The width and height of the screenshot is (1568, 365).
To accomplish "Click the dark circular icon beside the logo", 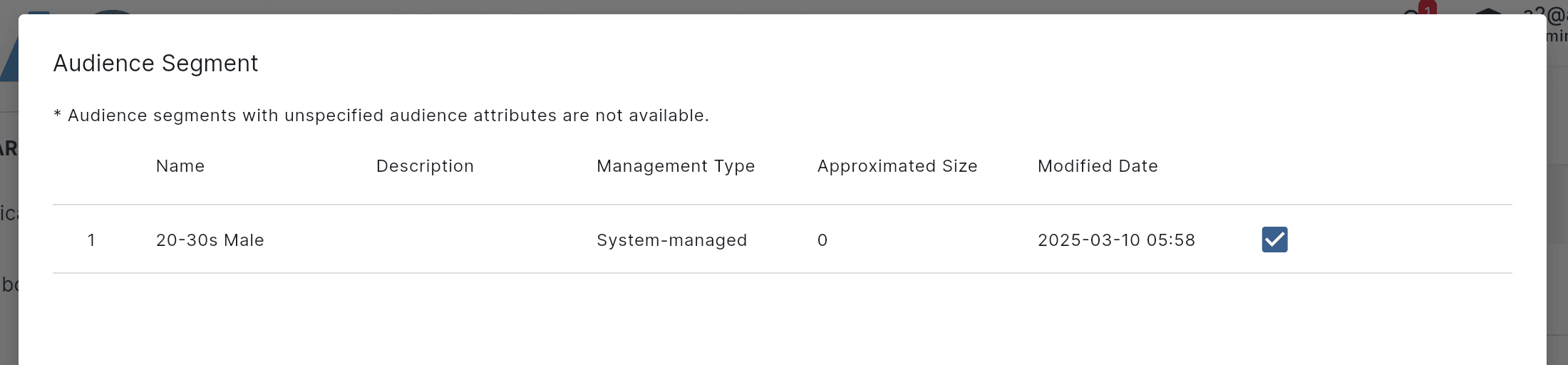I will click(x=113, y=11).
